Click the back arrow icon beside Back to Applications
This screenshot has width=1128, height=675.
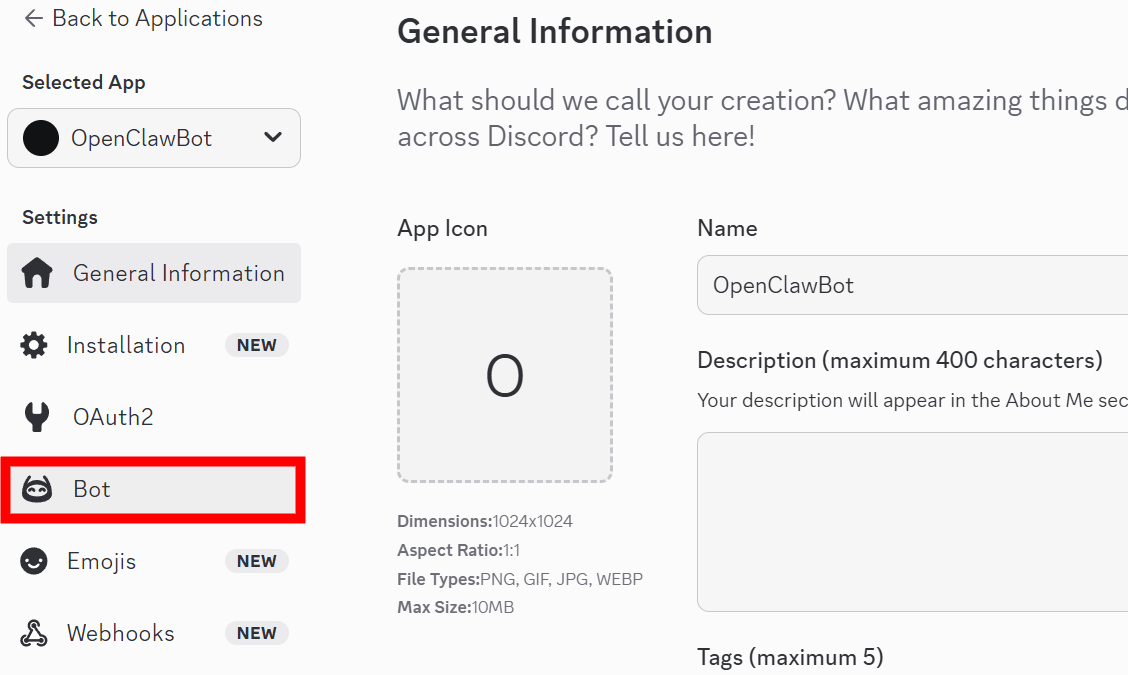point(33,18)
